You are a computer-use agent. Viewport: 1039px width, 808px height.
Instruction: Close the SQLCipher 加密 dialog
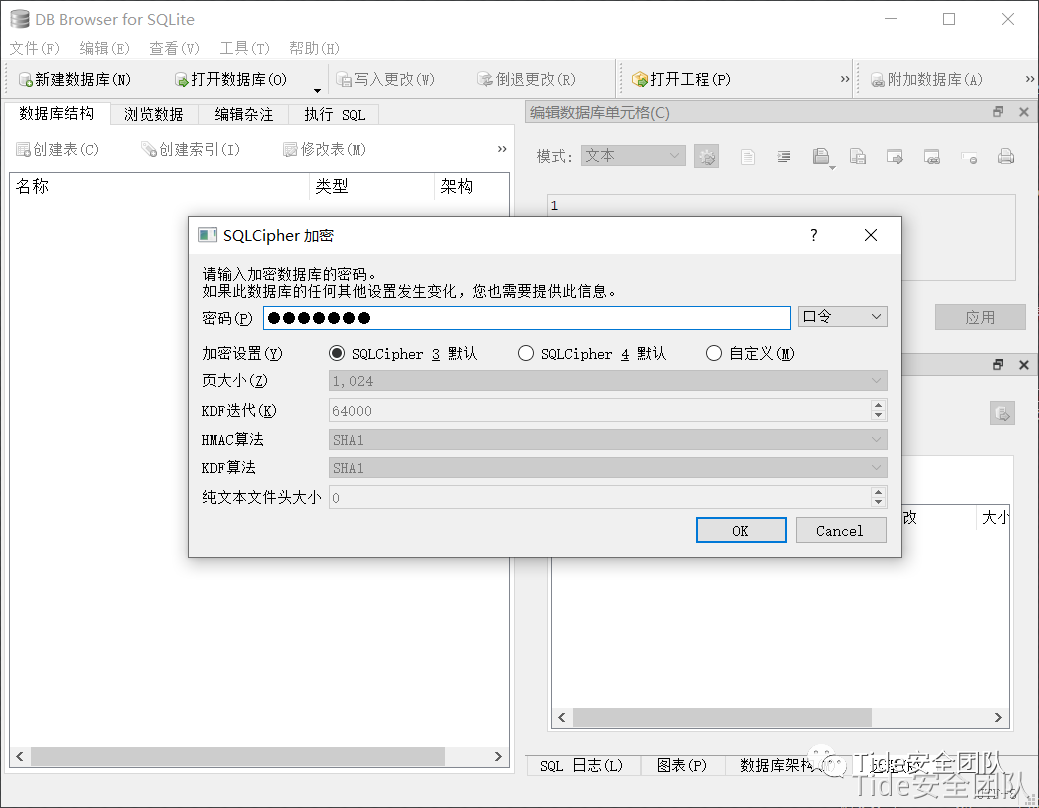click(871, 235)
